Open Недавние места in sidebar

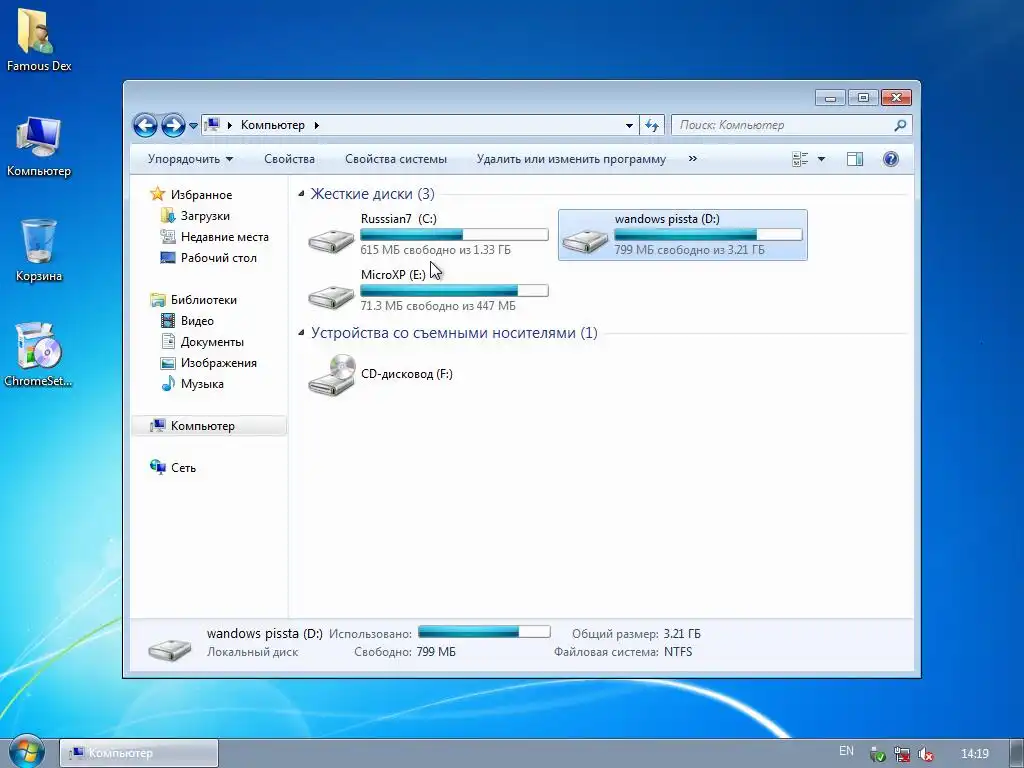click(225, 236)
